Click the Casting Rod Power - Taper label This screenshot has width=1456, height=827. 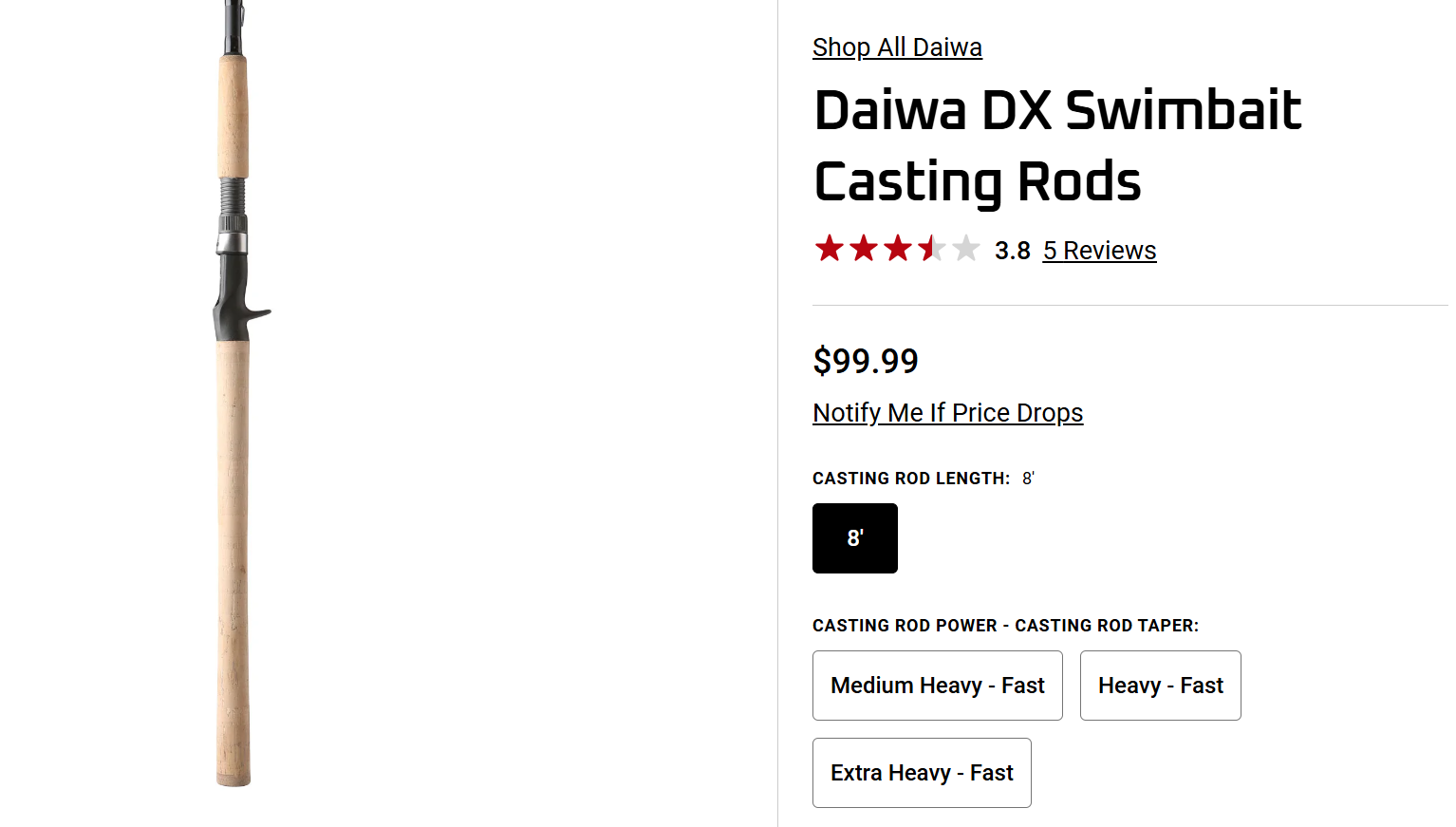1005,626
